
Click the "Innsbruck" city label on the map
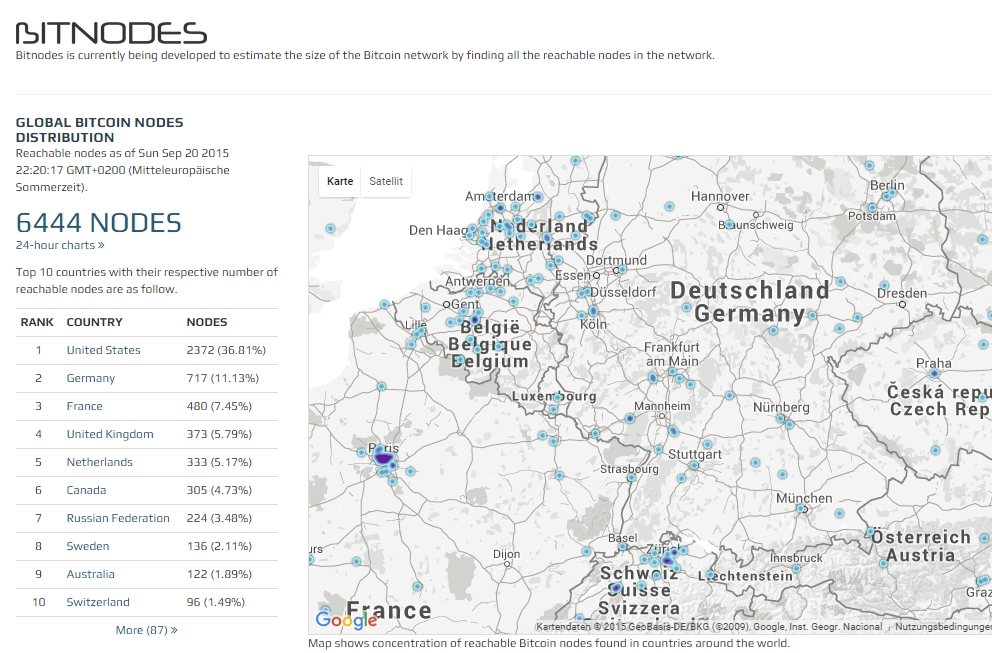click(797, 558)
